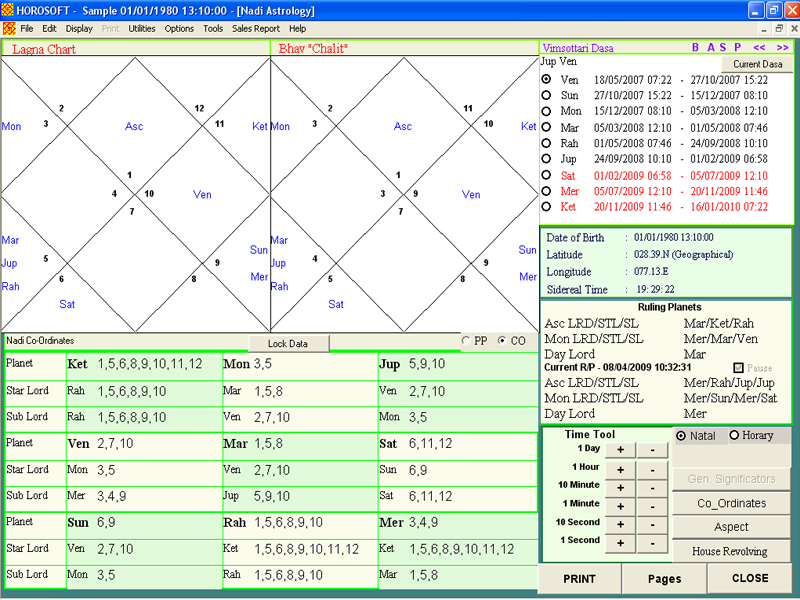Decrease time by 1 Minute
The width and height of the screenshot is (800, 600).
coord(653,506)
